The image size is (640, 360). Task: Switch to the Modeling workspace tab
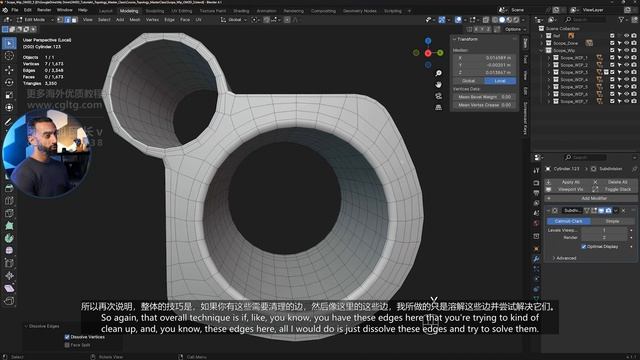pyautogui.click(x=129, y=11)
